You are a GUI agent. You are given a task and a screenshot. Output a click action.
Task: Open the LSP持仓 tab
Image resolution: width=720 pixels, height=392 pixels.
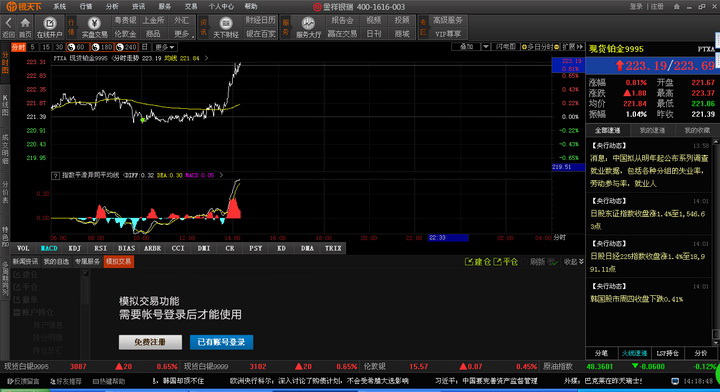coord(667,353)
